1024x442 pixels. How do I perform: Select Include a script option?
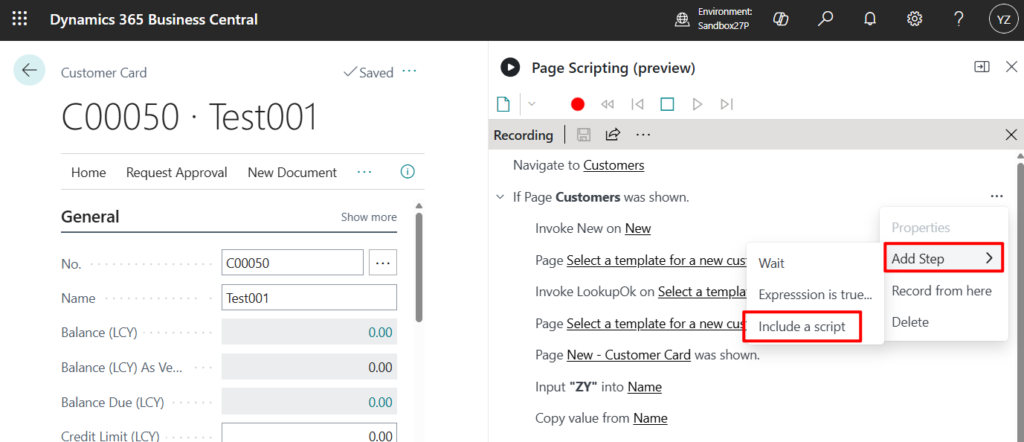click(802, 326)
